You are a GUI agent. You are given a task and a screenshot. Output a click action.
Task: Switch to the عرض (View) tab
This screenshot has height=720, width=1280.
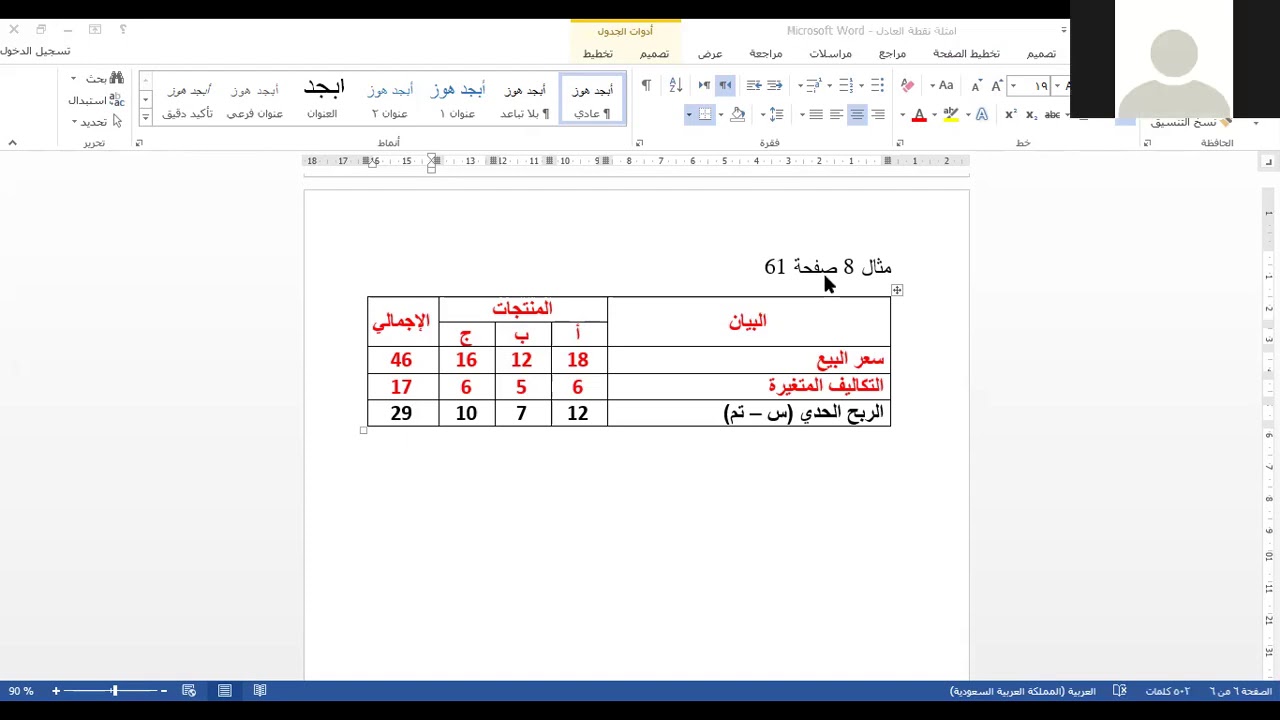(x=710, y=54)
